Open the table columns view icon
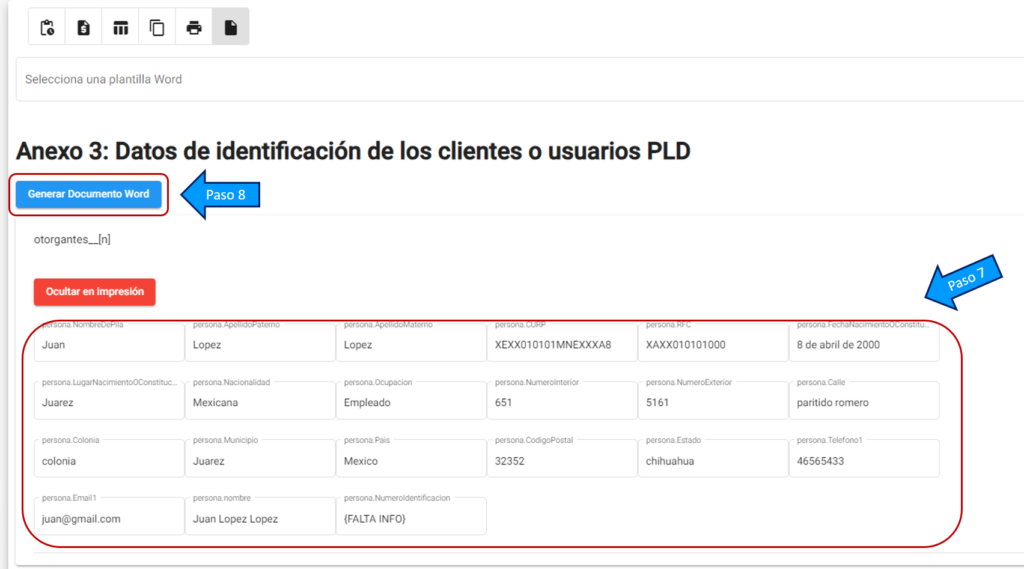Image resolution: width=1024 pixels, height=569 pixels. tap(120, 27)
